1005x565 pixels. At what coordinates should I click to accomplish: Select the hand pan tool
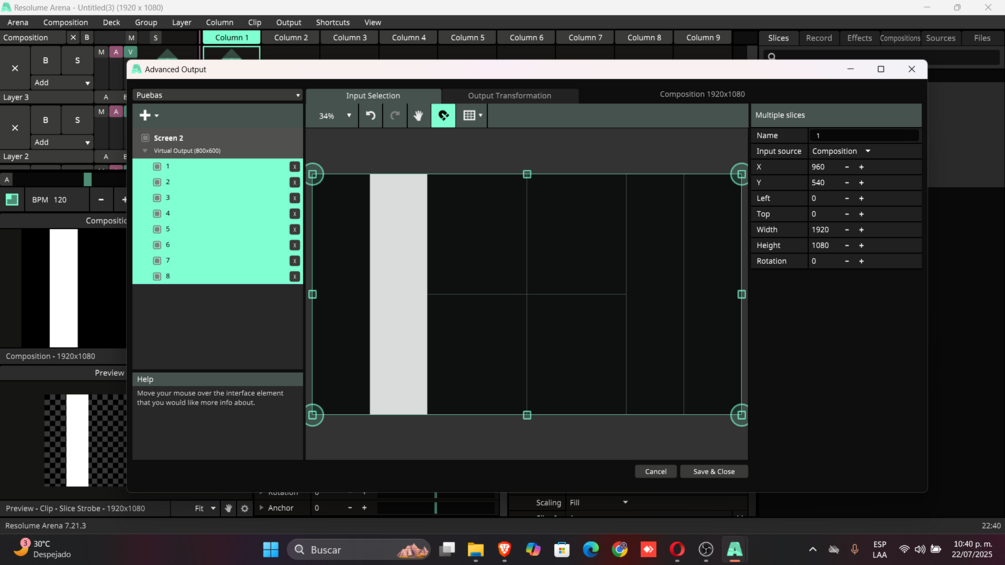point(419,115)
